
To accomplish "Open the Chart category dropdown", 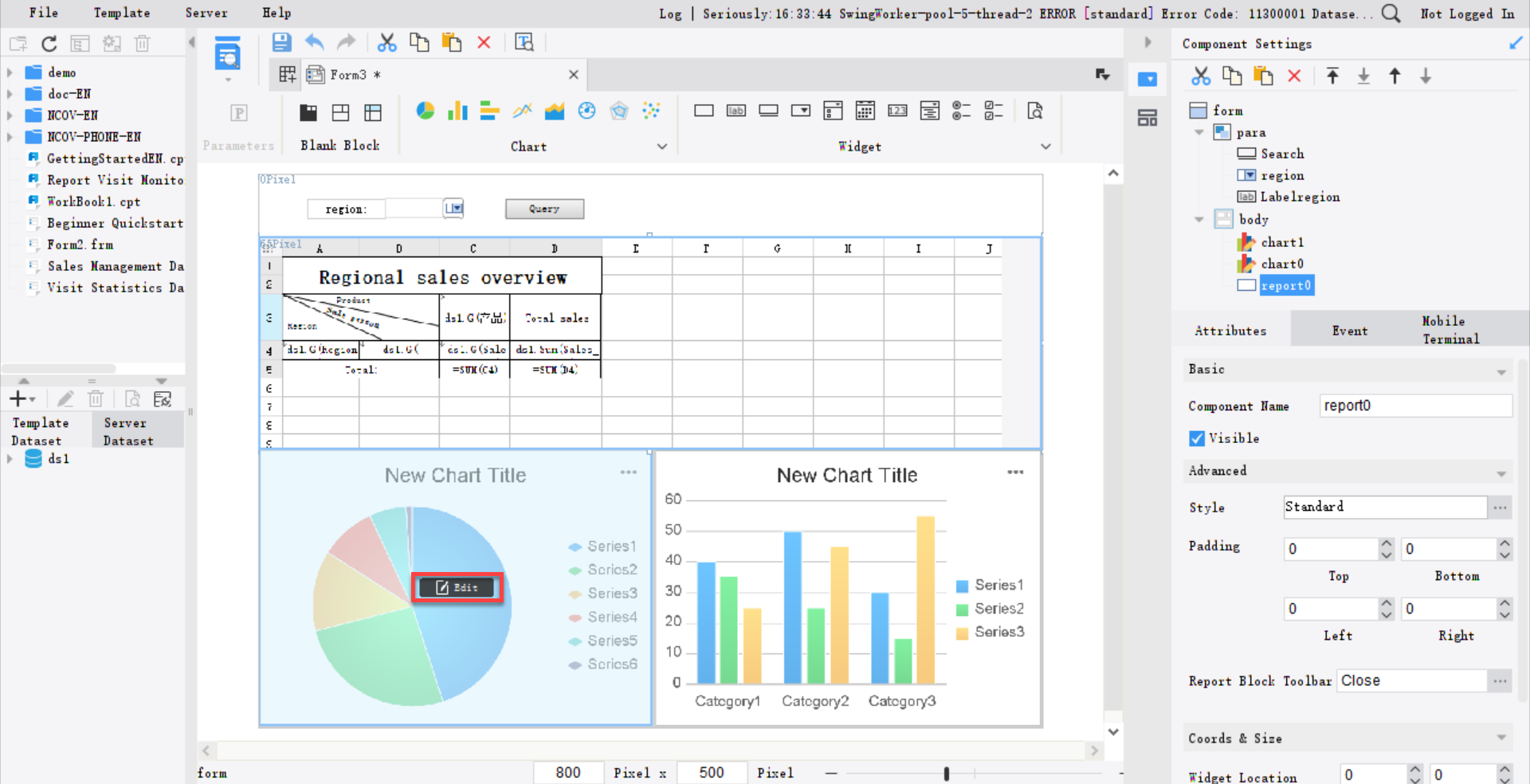I will (x=662, y=147).
